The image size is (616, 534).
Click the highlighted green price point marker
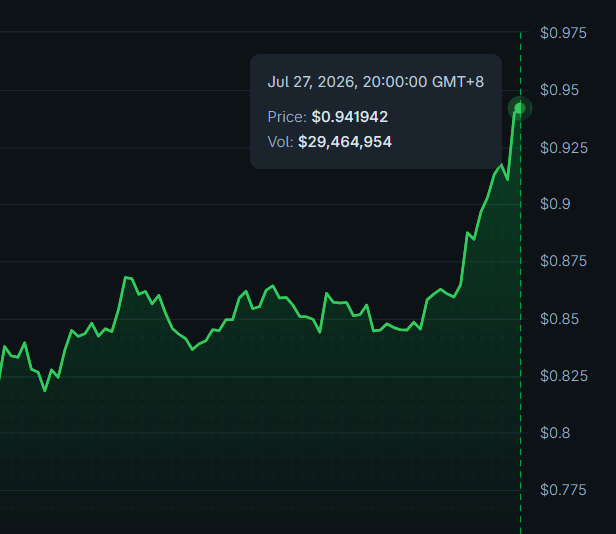pos(520,108)
